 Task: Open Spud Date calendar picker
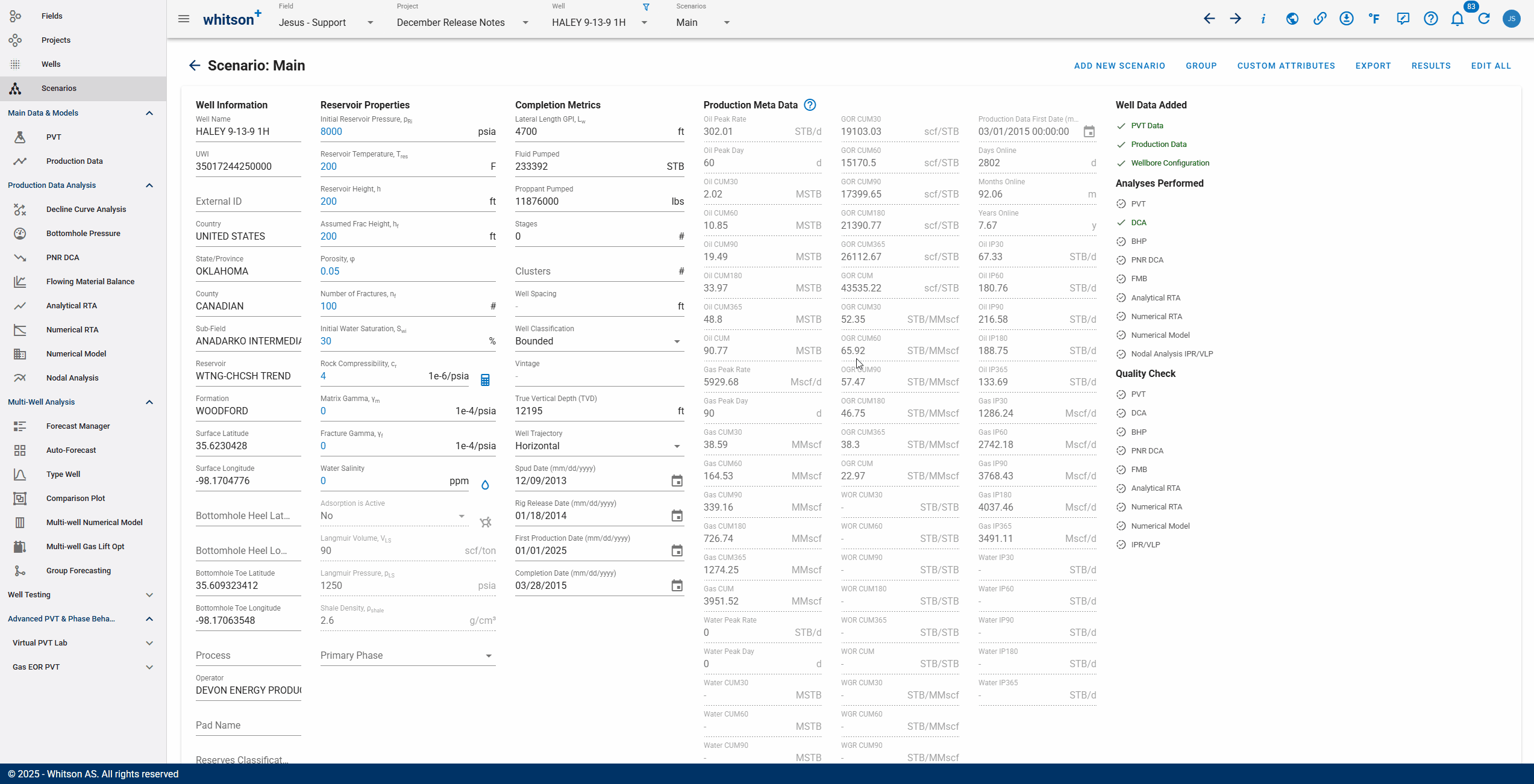click(677, 481)
